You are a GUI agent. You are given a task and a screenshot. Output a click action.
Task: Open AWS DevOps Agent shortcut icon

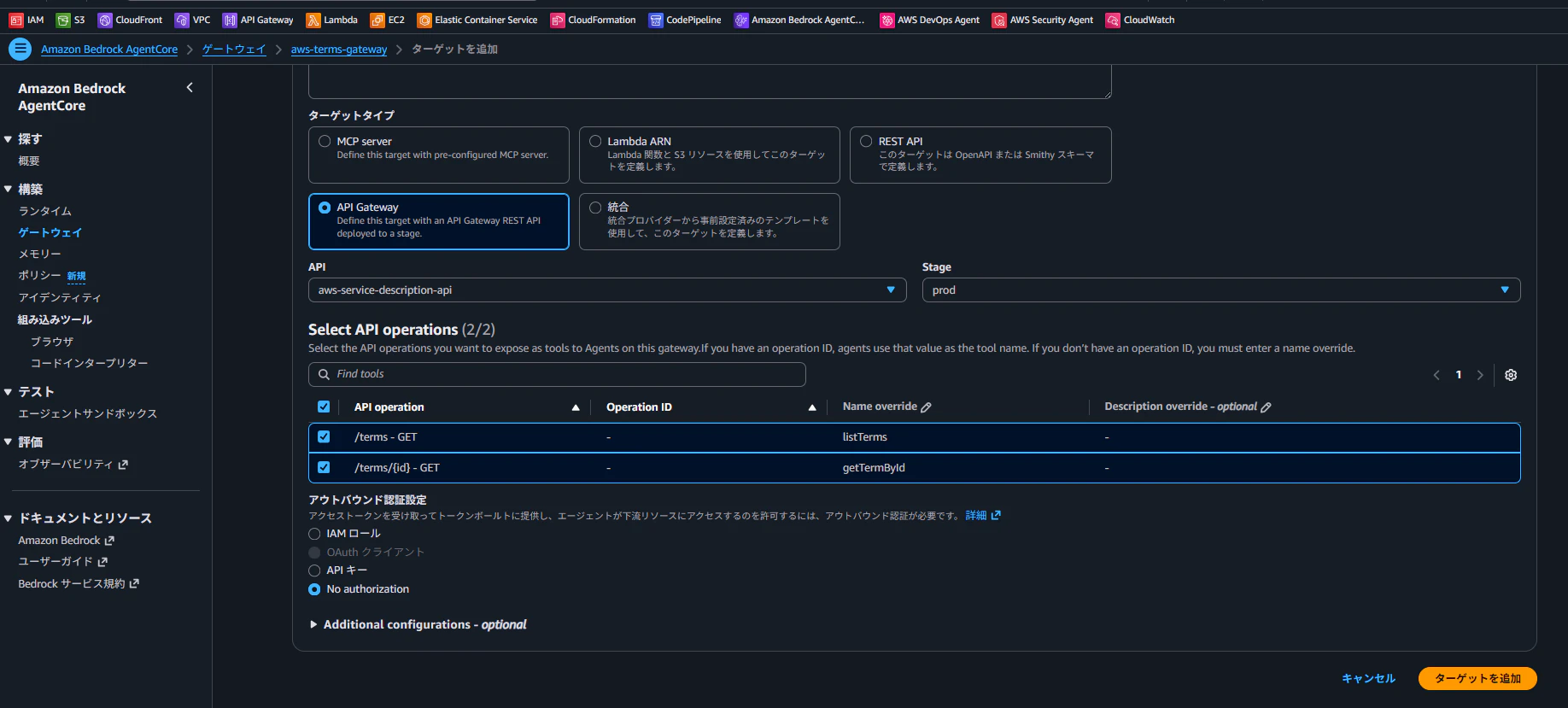887,20
